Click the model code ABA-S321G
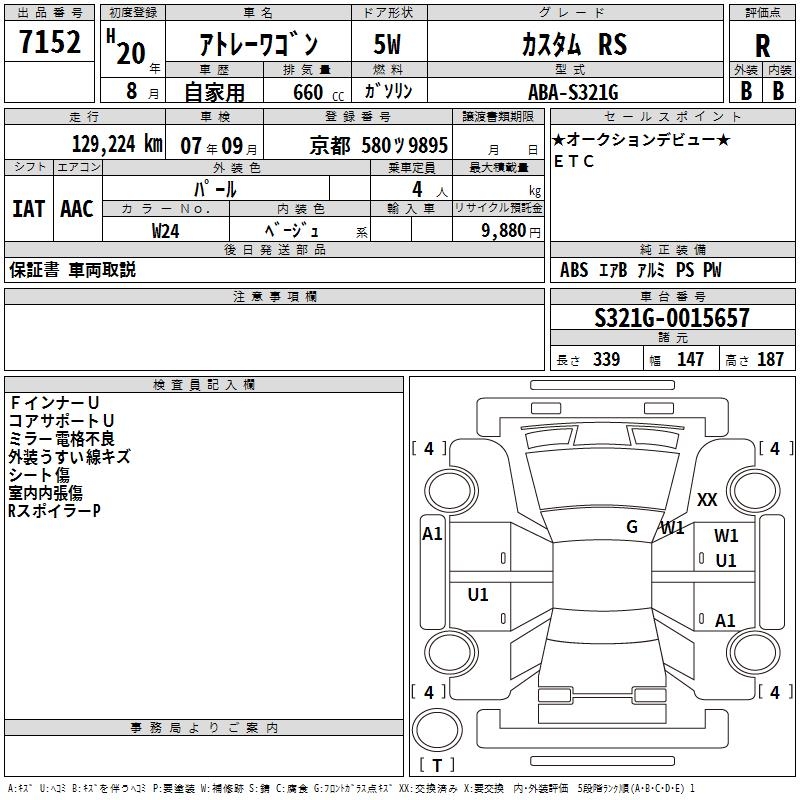The height and width of the screenshot is (800, 800). click(572, 92)
